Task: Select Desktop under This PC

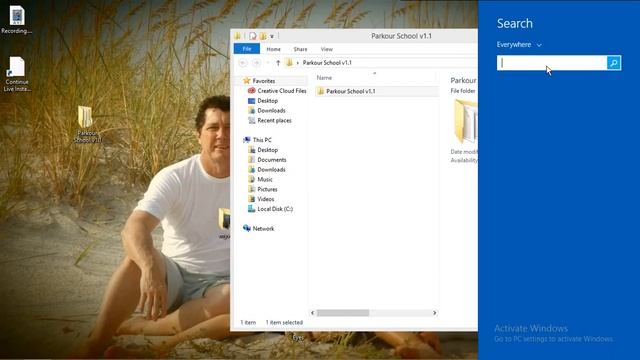Action: [267, 150]
